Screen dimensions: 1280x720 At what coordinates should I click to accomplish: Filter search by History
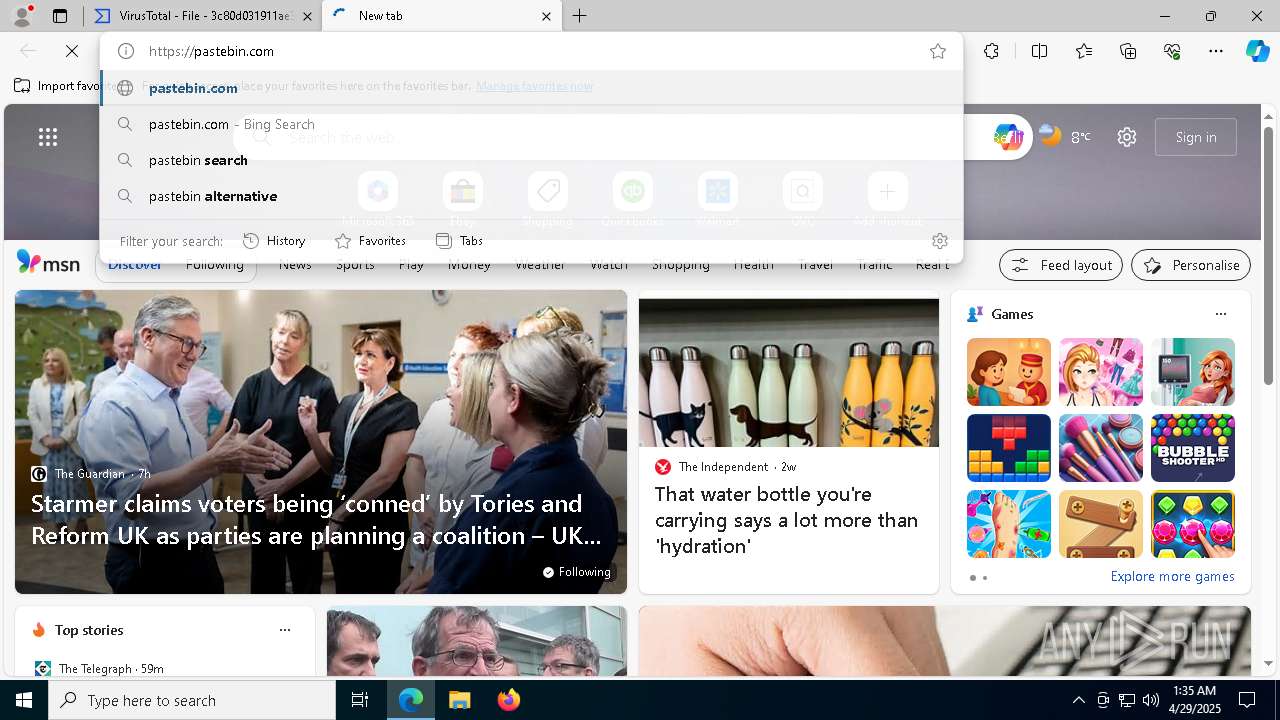[x=274, y=241]
